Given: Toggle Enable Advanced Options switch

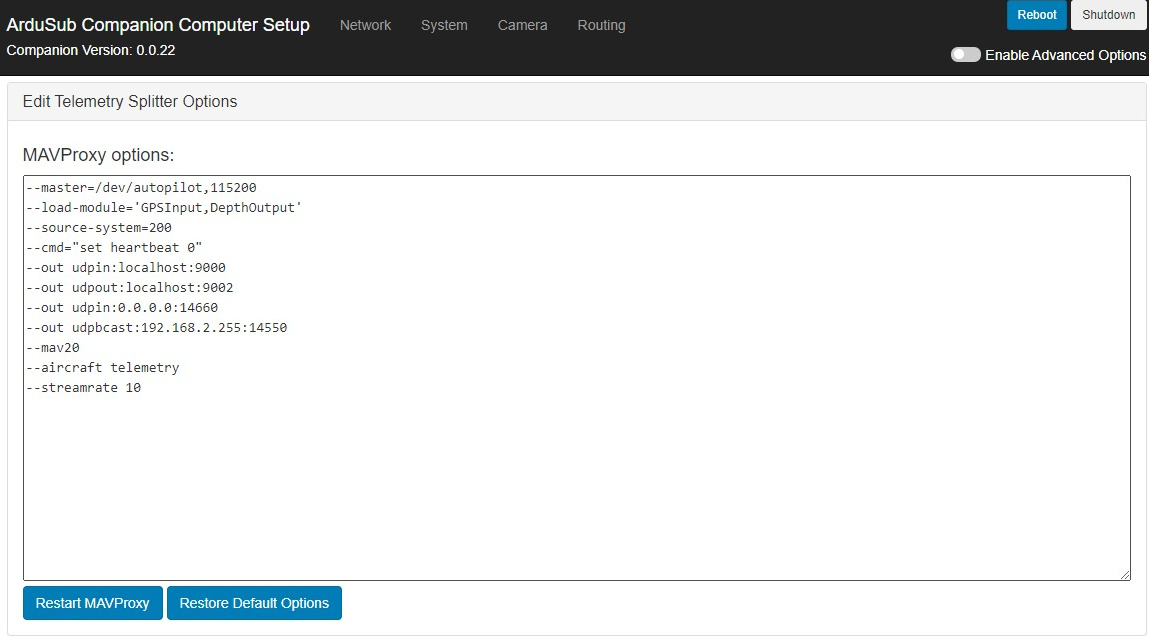Looking at the screenshot, I should point(965,55).
